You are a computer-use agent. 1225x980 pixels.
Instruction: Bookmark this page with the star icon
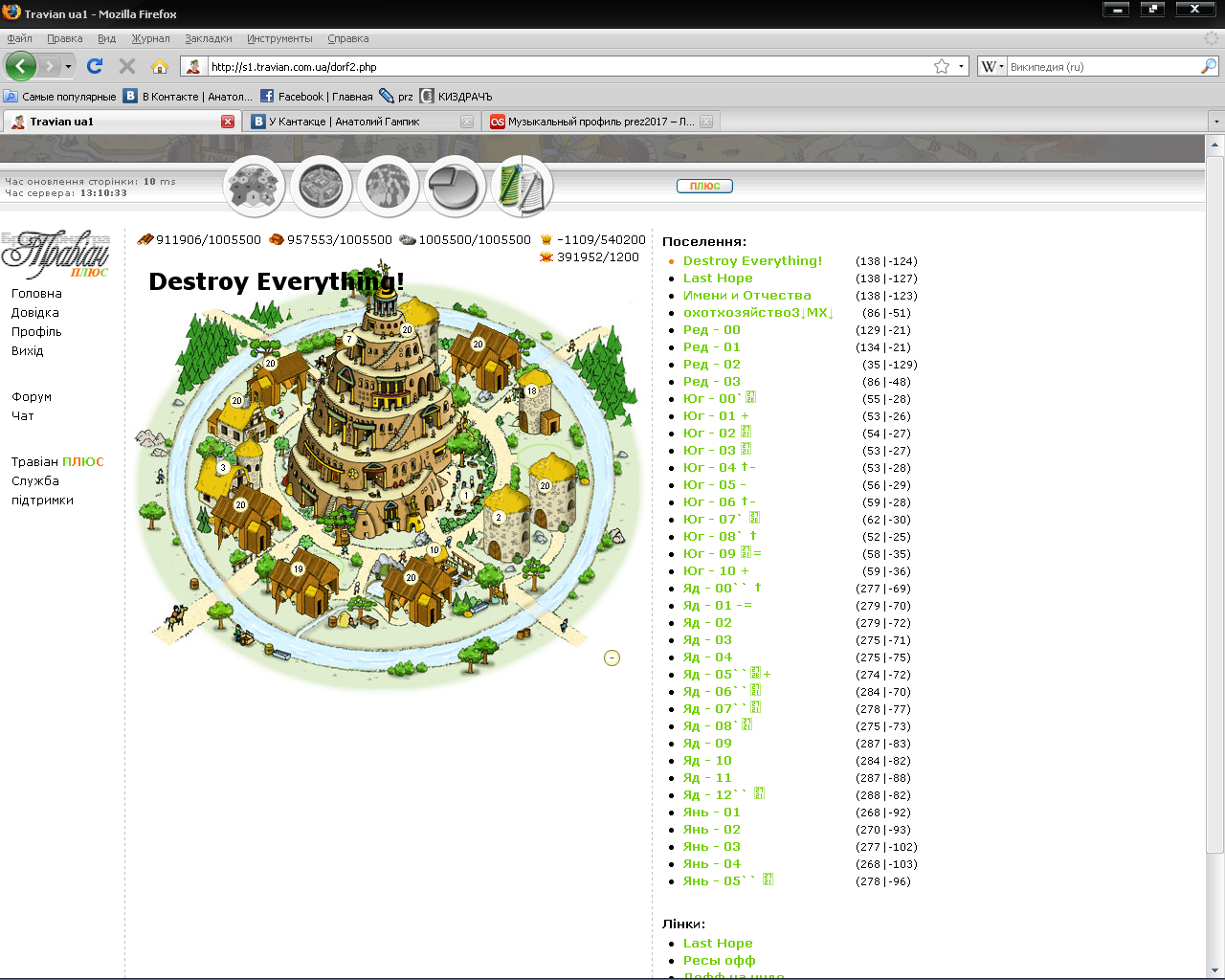942,66
